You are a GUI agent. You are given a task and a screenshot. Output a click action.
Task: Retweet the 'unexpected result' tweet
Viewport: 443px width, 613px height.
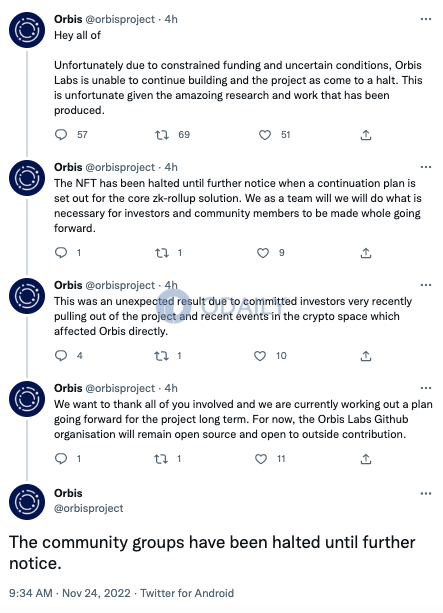[x=161, y=356]
